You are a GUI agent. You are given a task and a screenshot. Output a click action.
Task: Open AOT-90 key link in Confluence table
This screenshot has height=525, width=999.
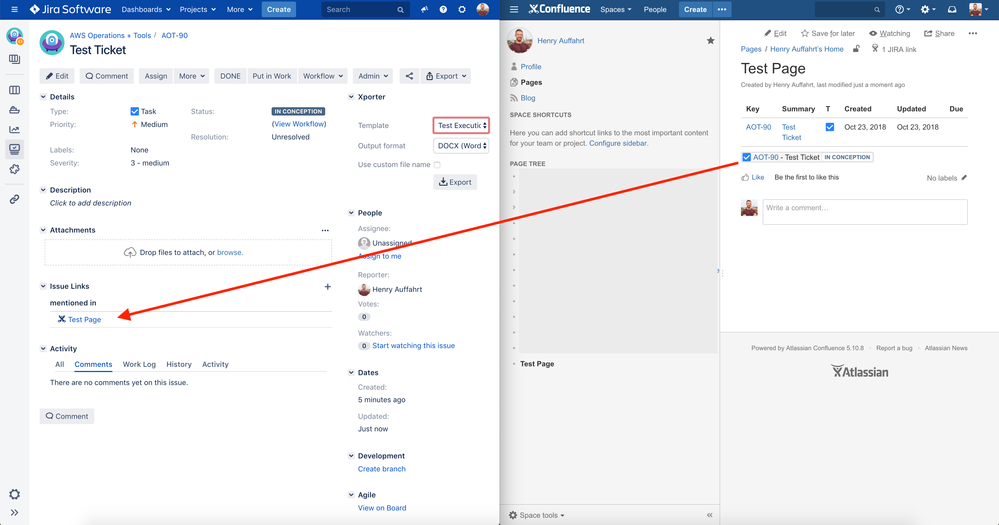pos(758,127)
